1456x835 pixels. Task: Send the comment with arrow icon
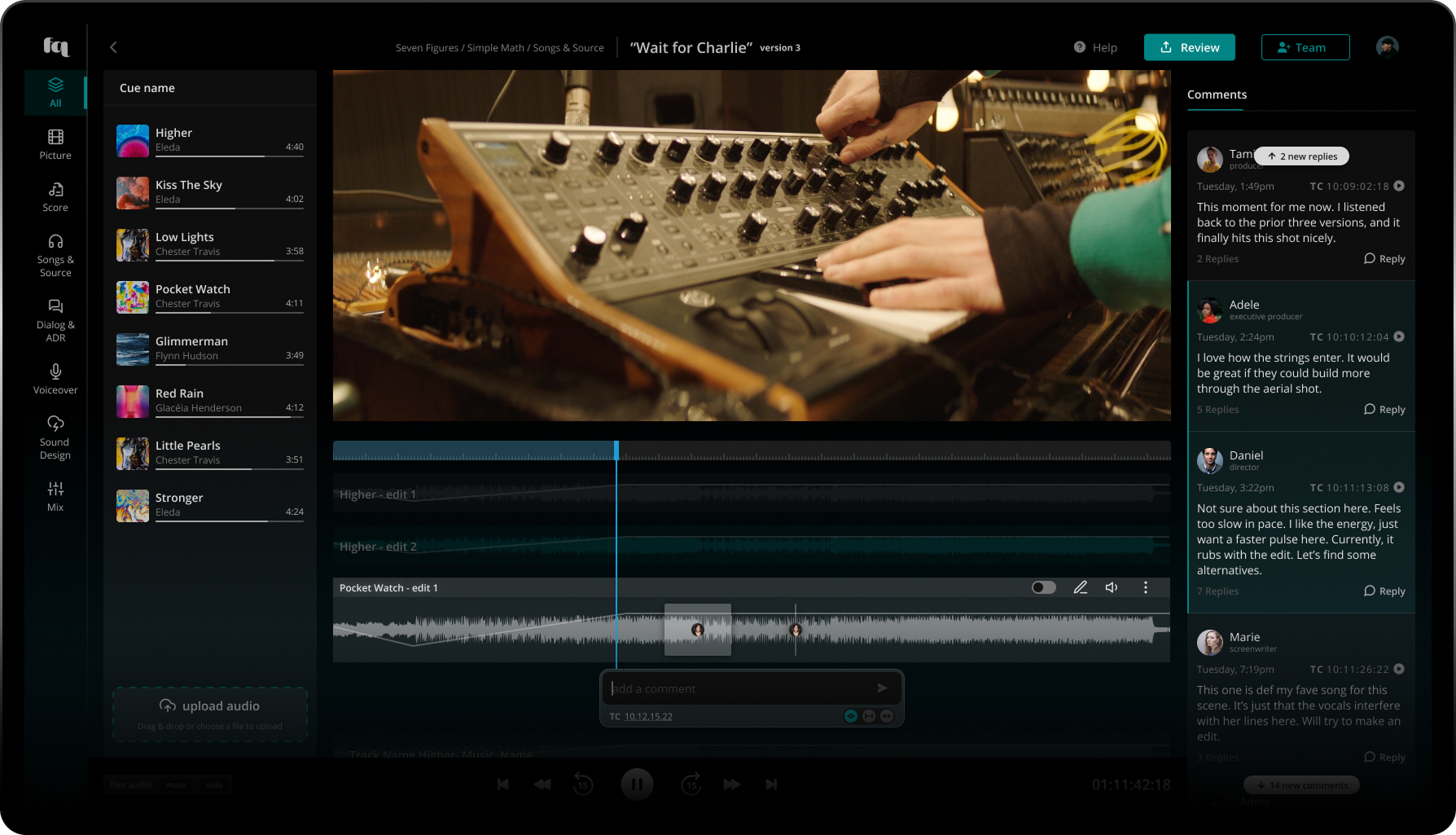click(882, 688)
